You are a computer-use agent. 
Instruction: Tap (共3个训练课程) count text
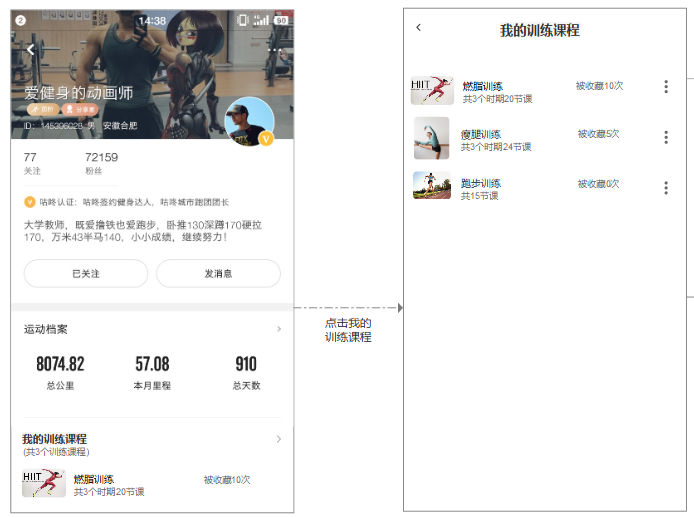coord(56,452)
